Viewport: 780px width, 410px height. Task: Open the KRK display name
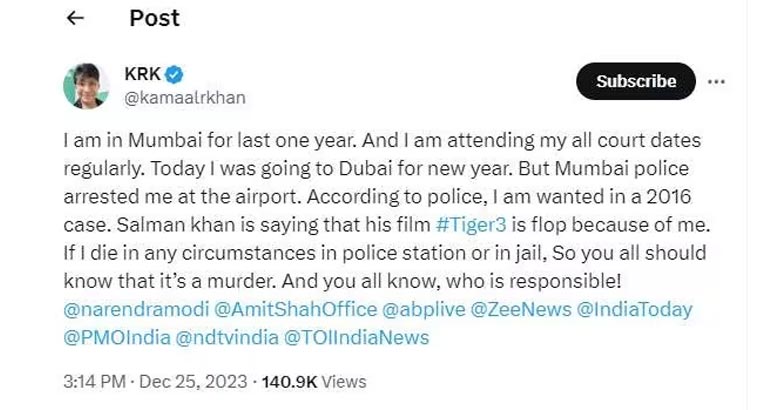click(142, 74)
